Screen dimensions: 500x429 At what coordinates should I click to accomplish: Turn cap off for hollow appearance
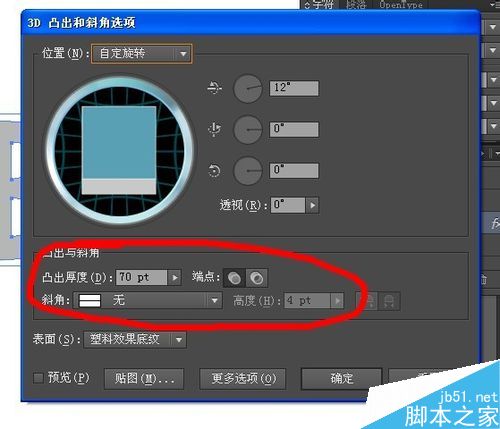click(x=256, y=278)
